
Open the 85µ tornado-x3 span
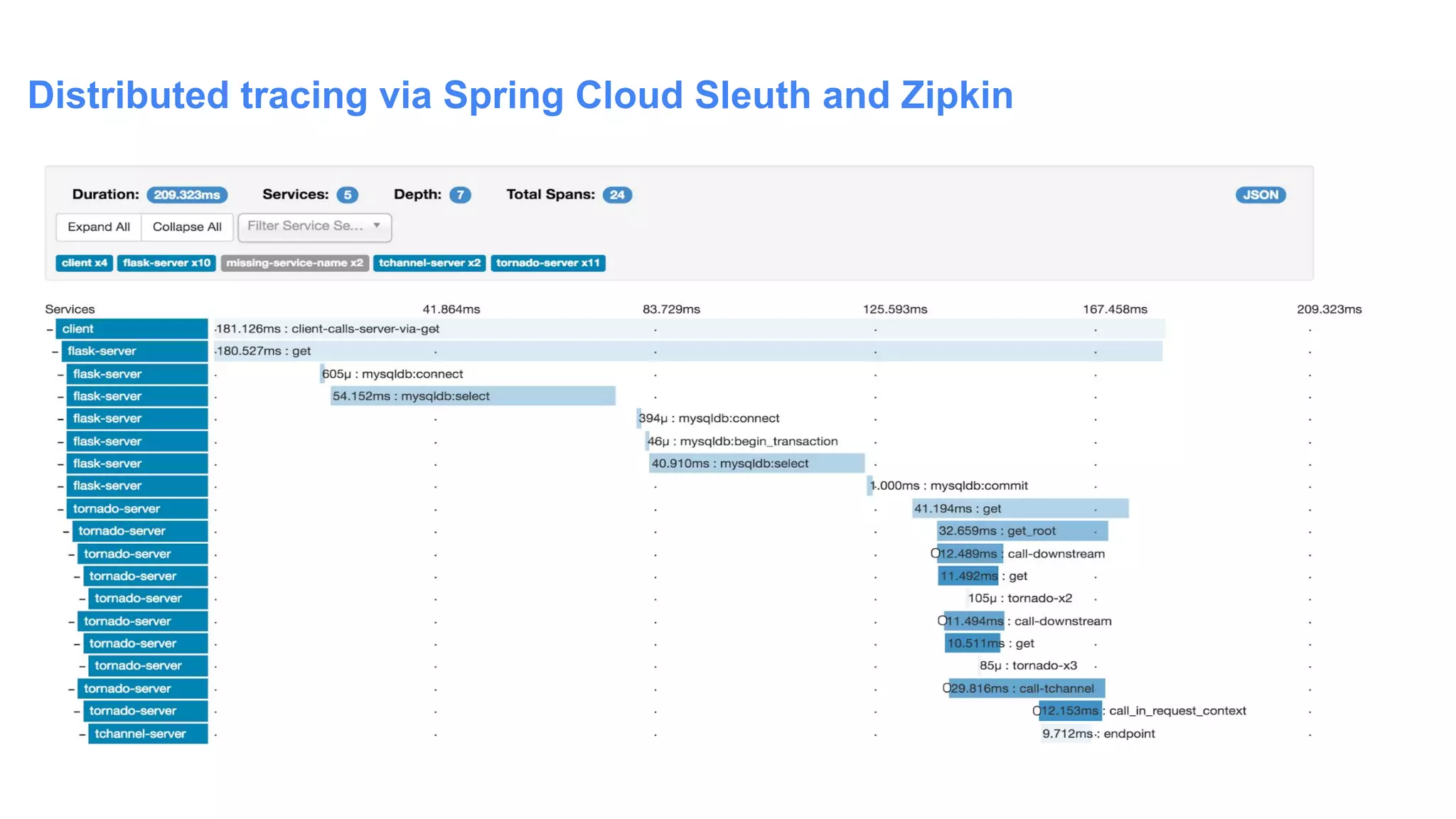1028,666
